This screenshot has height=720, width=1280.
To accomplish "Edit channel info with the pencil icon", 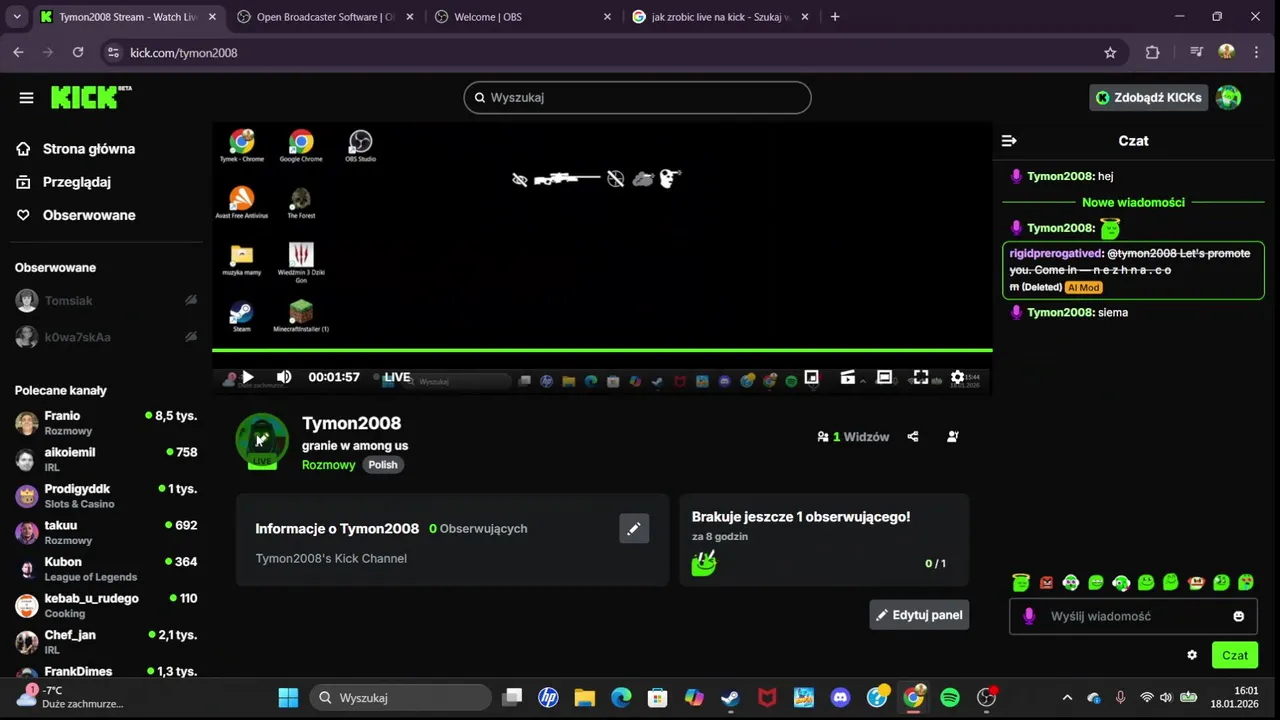I will coord(634,529).
